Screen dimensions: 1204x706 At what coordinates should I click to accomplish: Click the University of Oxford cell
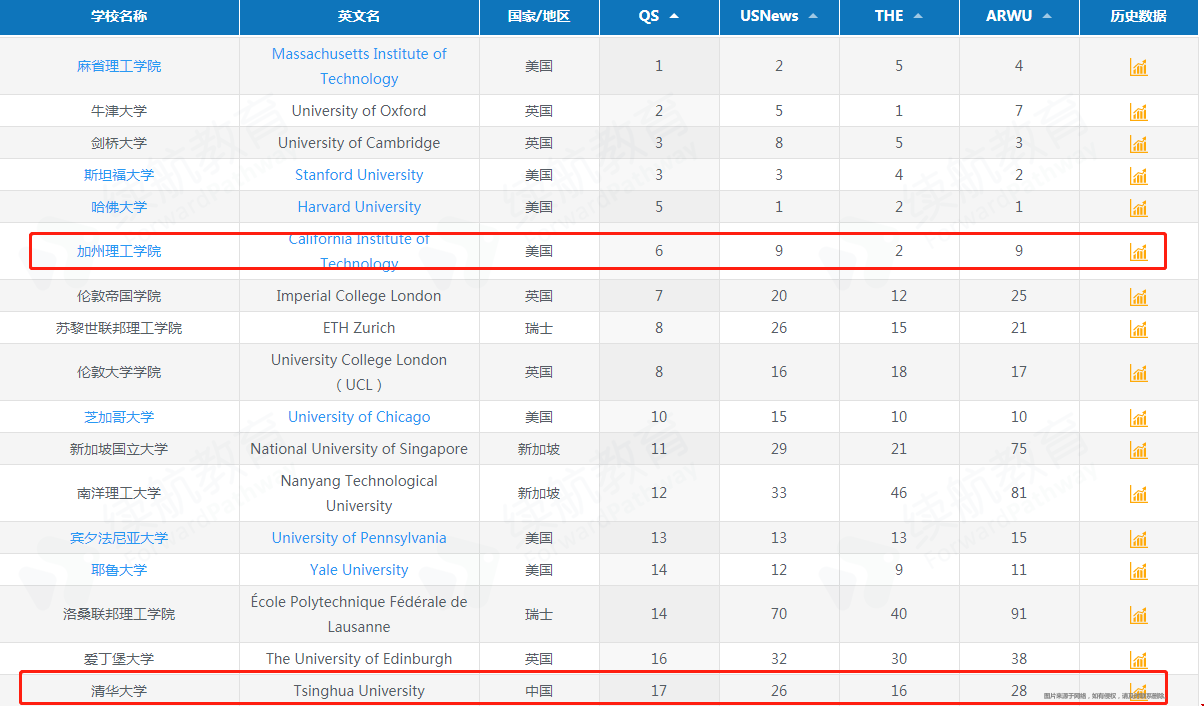(x=359, y=111)
